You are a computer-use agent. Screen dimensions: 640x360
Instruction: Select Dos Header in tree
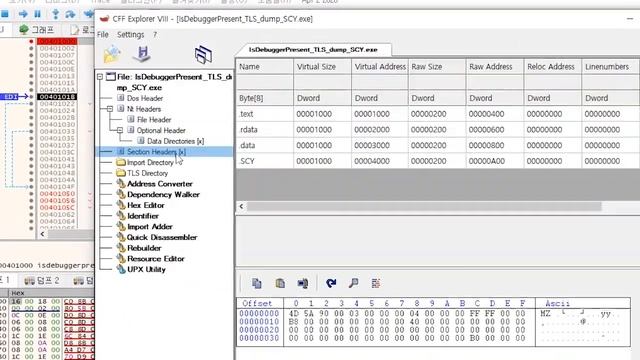144,98
